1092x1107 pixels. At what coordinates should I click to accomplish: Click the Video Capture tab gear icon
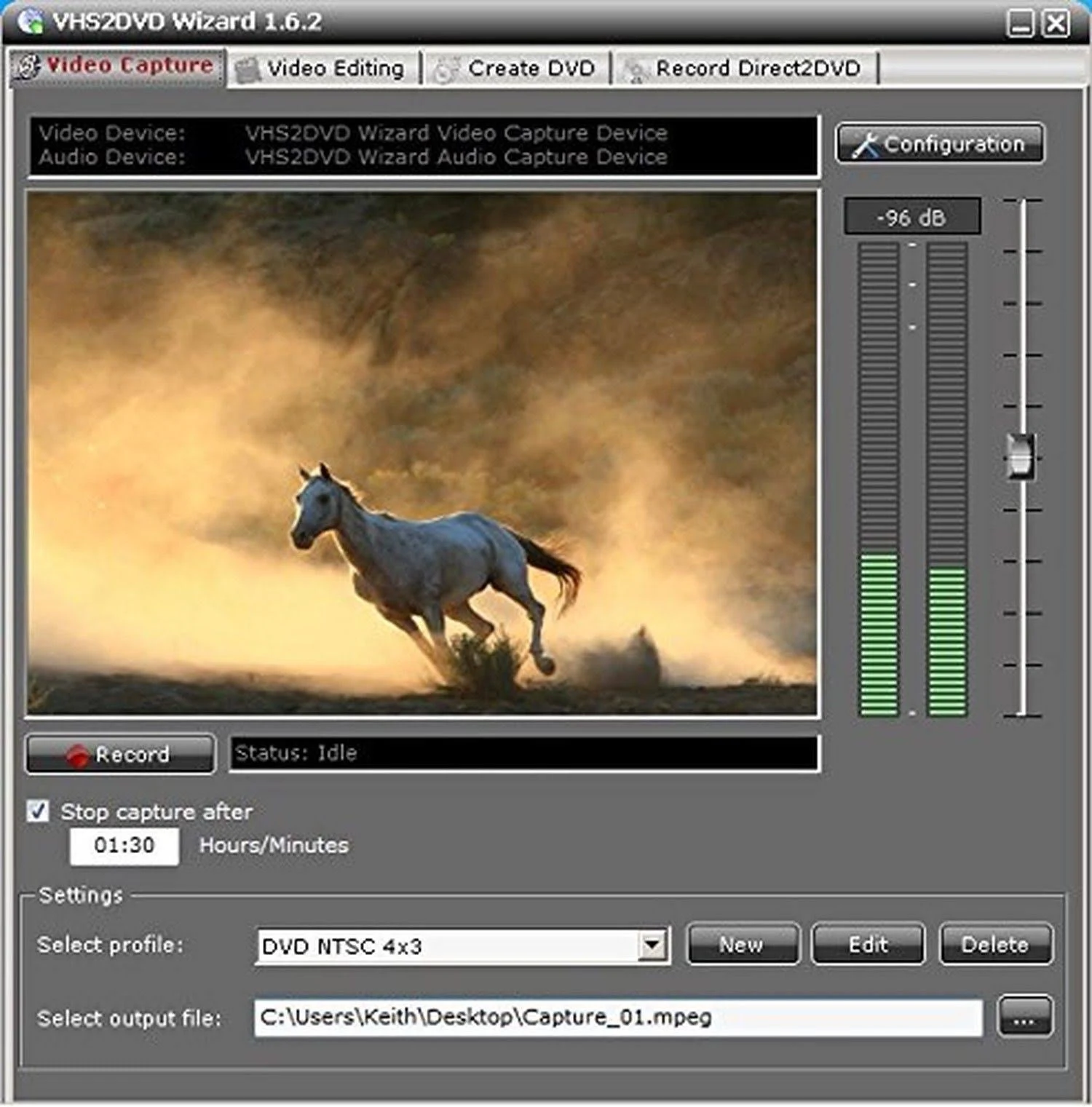point(28,67)
